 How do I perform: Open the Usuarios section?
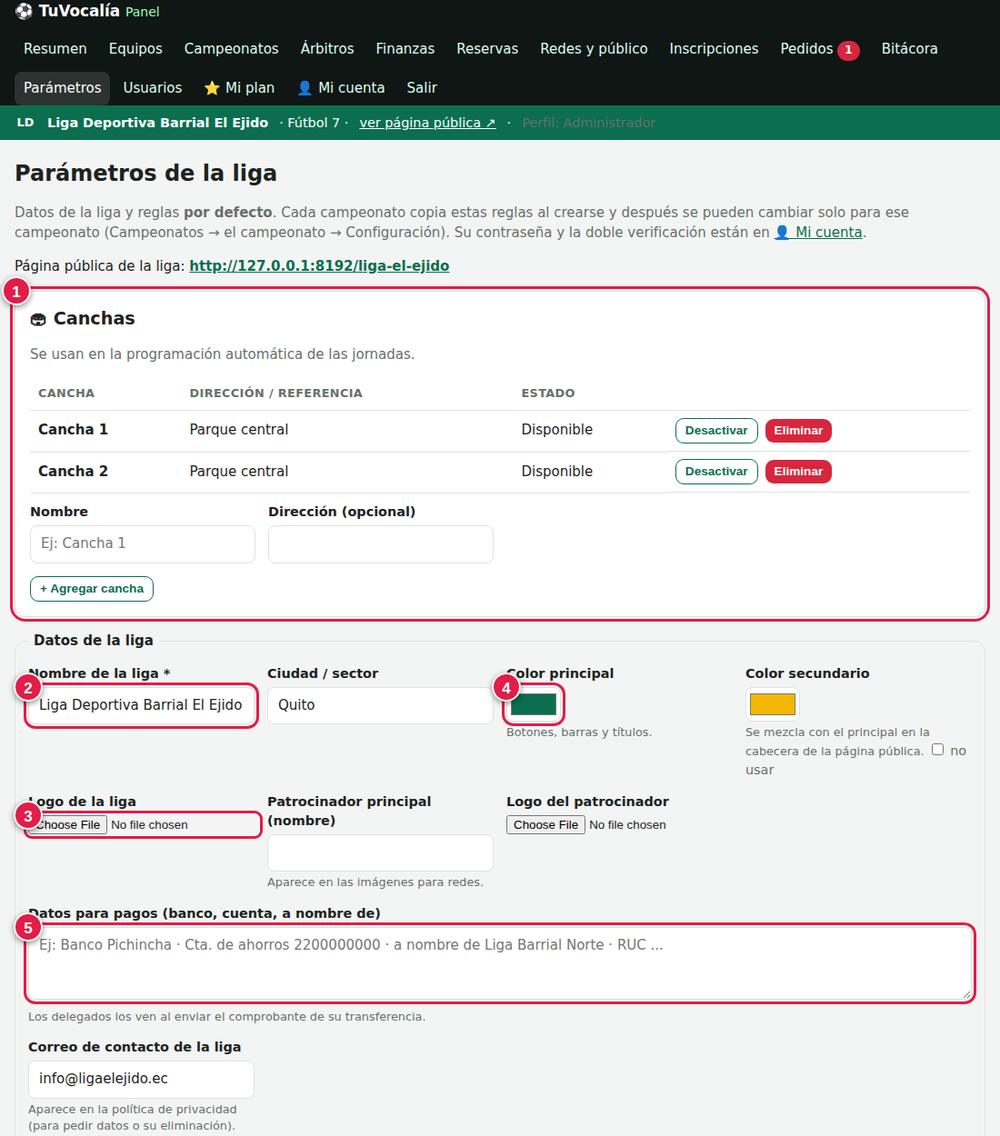(x=152, y=88)
